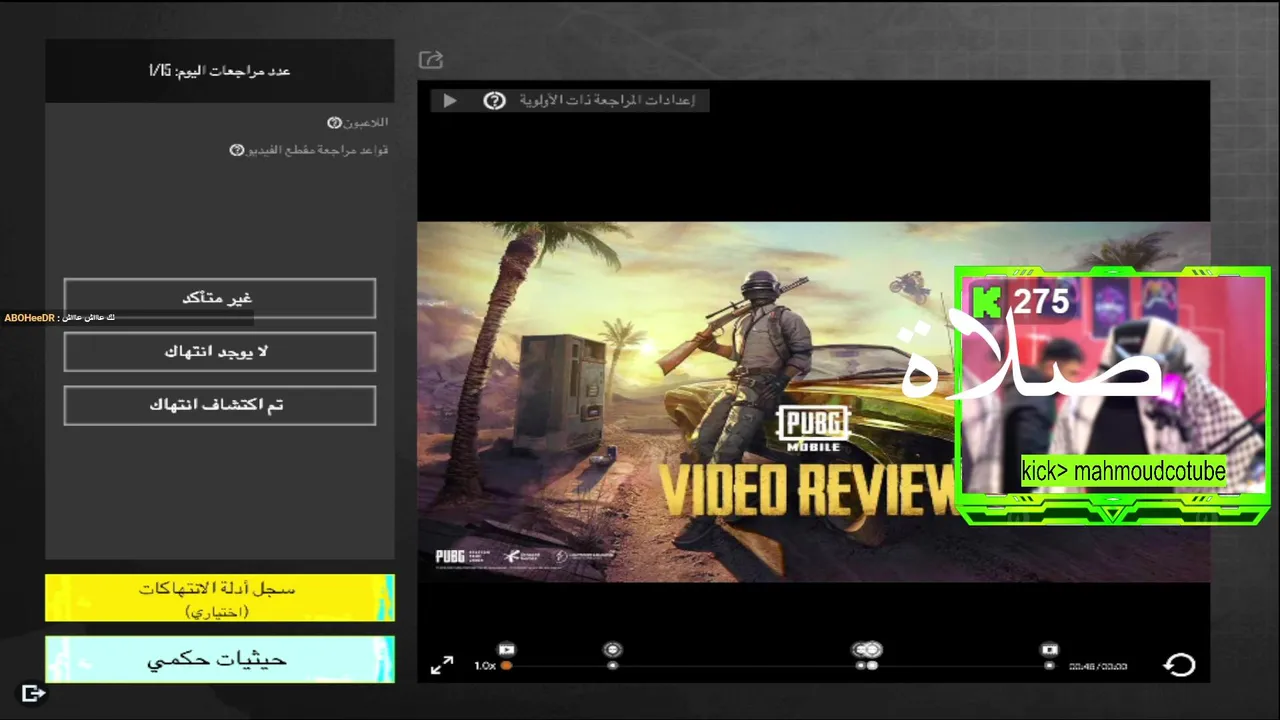Open سجل أدلة الانتهاكات optional section
The height and width of the screenshot is (720, 1280).
[x=220, y=598]
